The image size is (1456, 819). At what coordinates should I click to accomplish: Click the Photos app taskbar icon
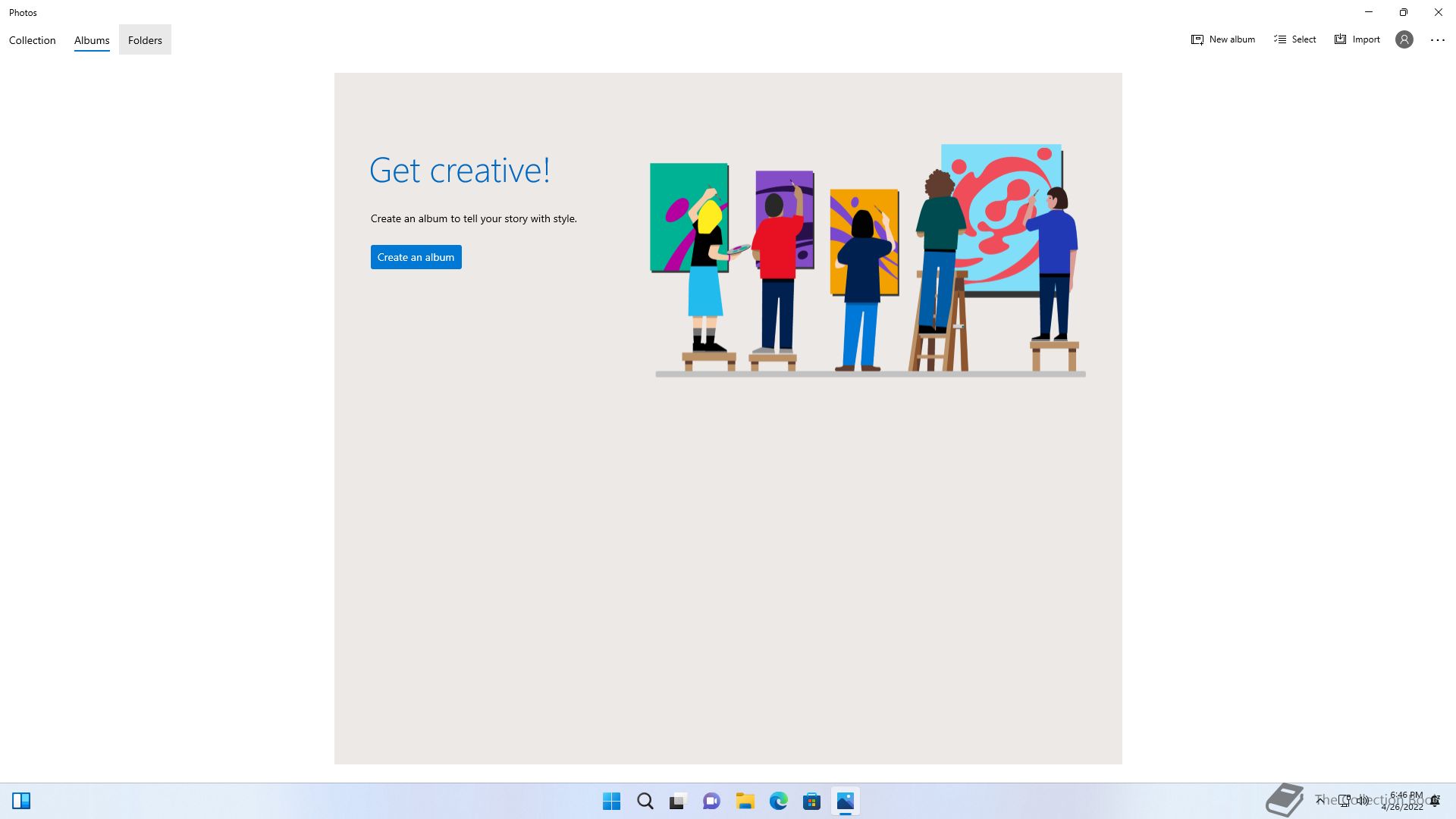tap(845, 801)
